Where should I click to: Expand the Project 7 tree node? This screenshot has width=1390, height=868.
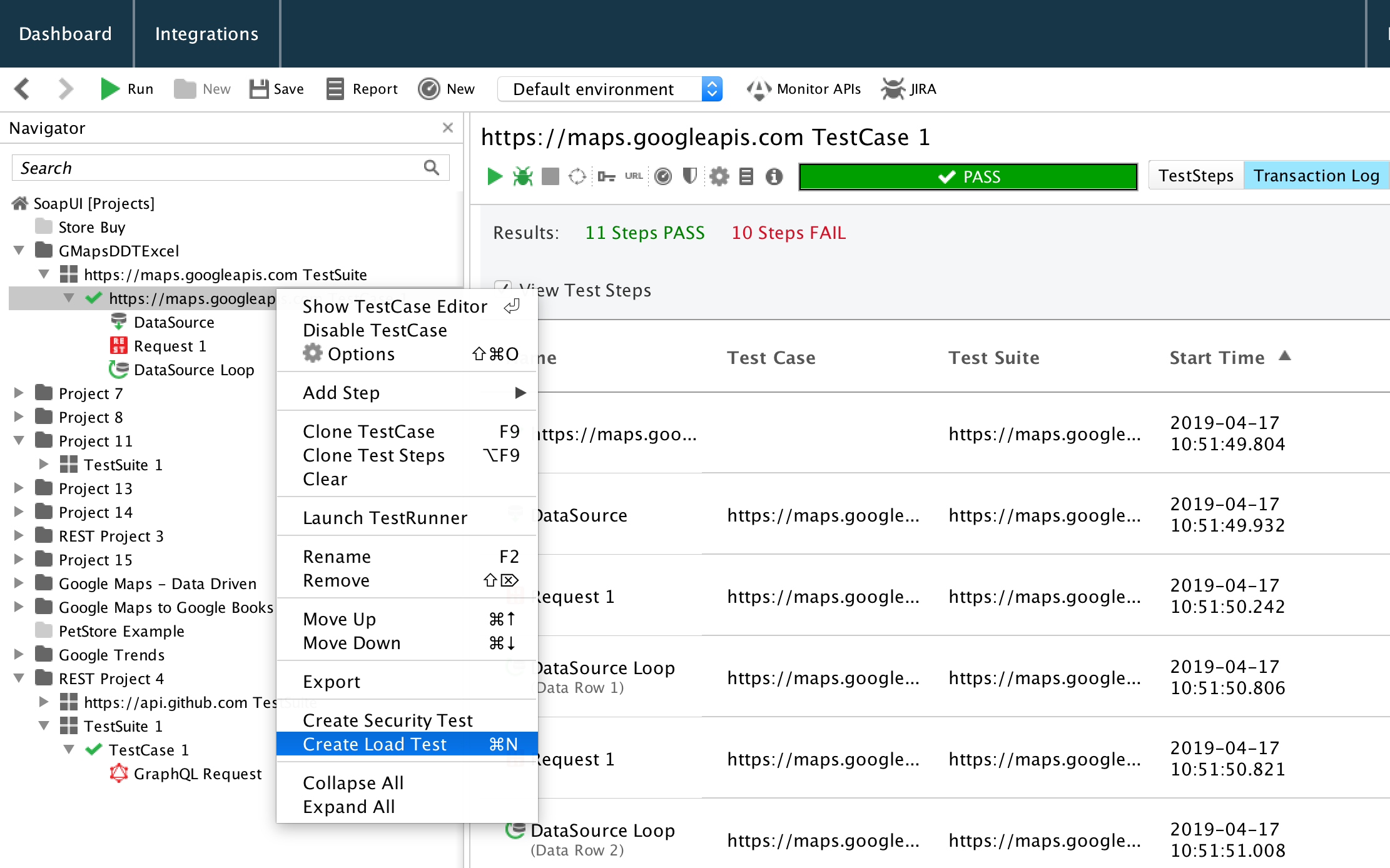19,393
